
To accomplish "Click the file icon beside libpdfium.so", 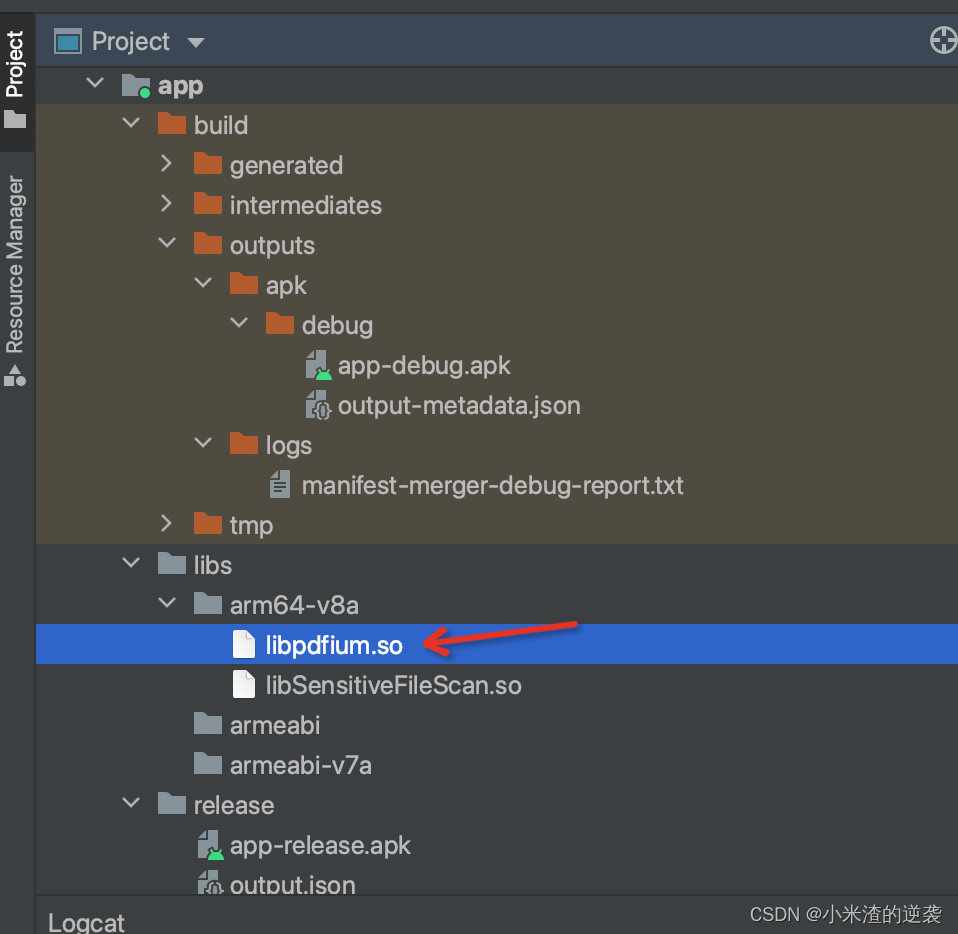I will coord(244,644).
